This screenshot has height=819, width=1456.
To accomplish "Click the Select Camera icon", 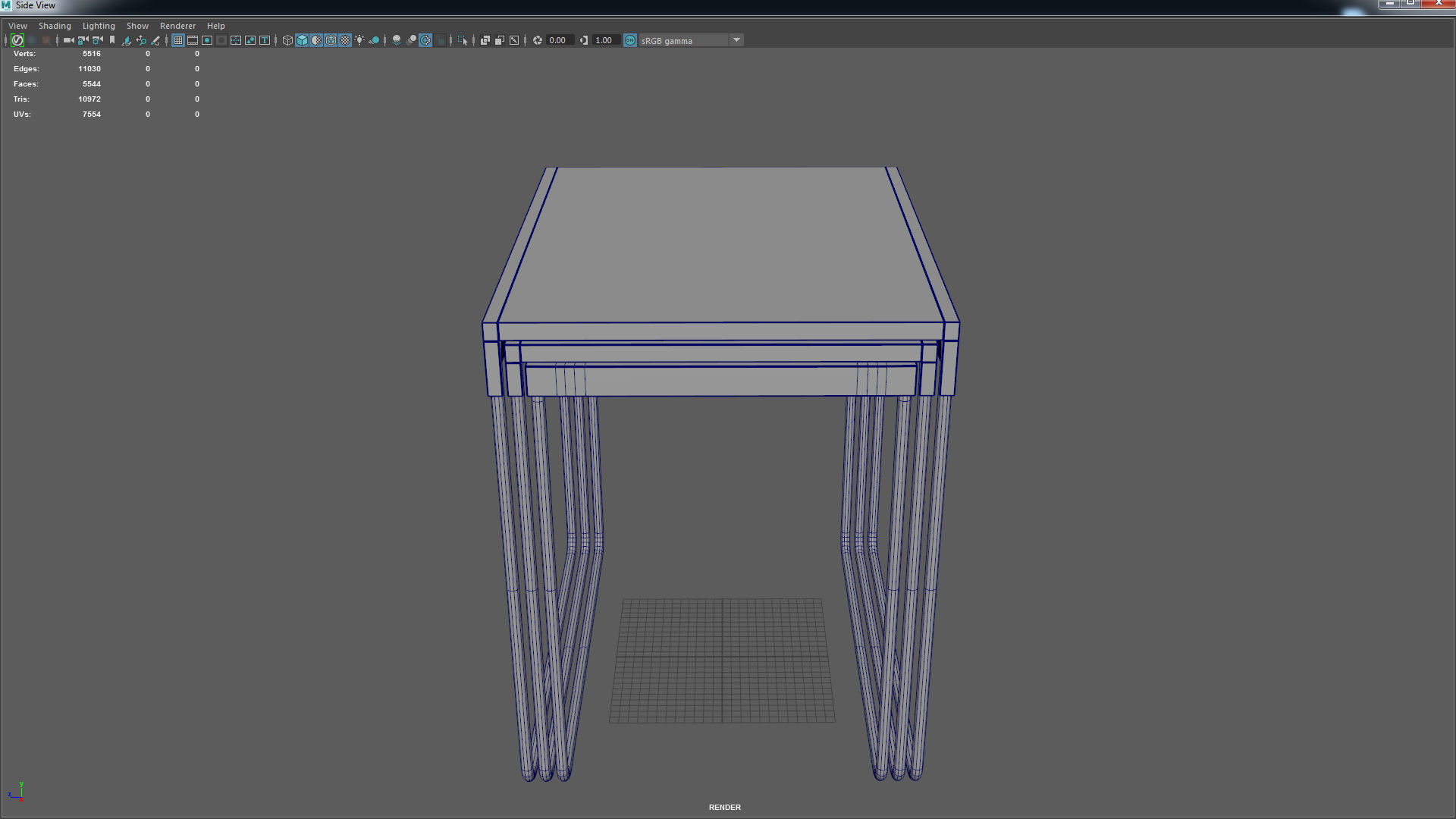I will click(68, 40).
